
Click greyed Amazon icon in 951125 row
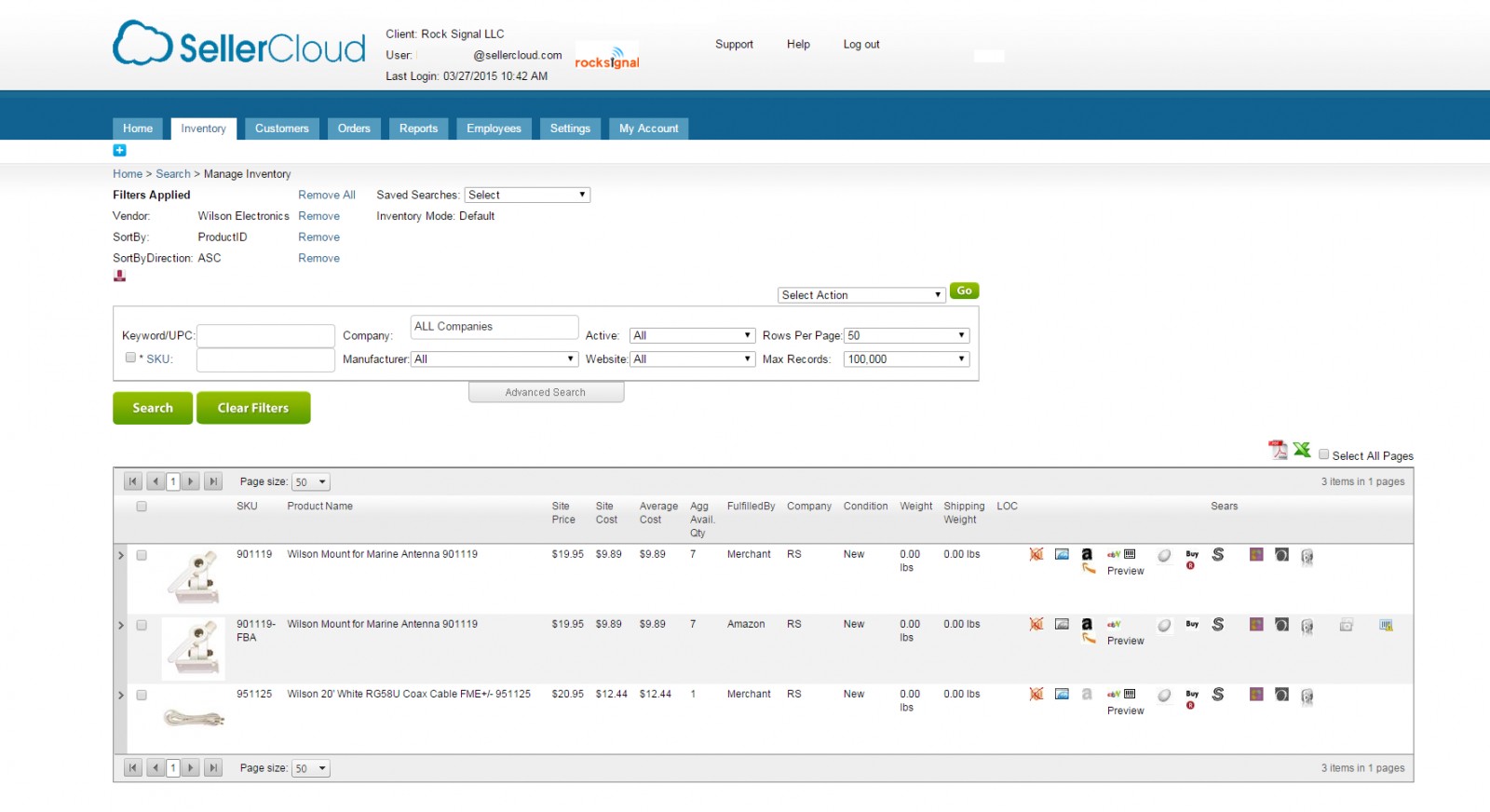tap(1087, 694)
